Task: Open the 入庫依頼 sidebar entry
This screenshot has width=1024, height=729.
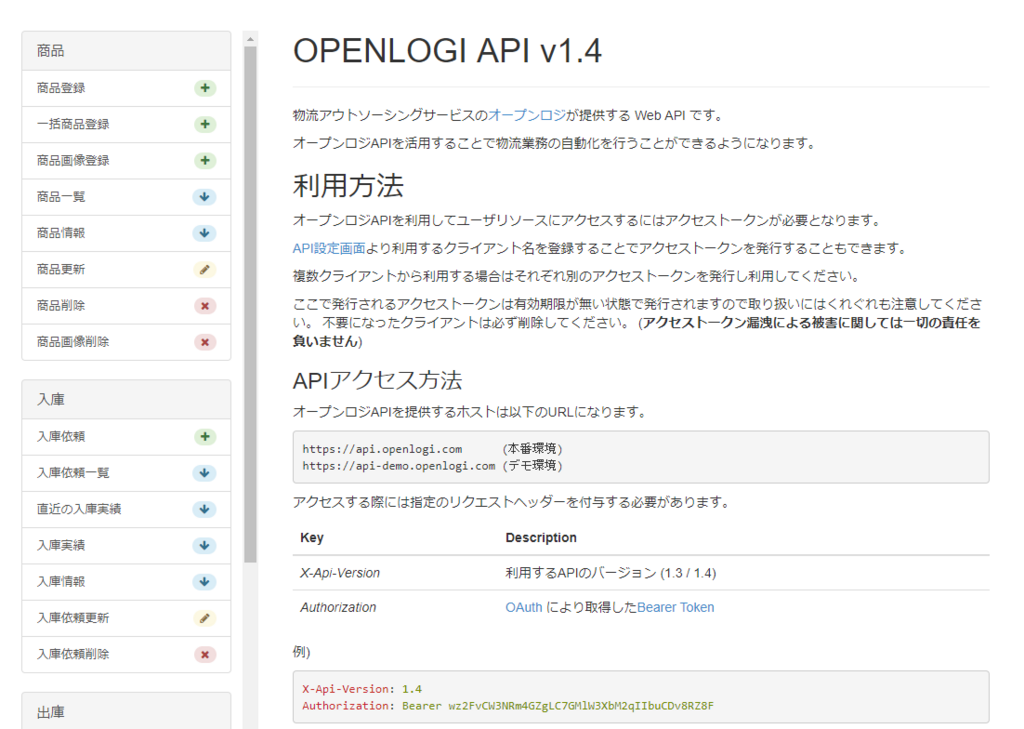Action: pos(126,436)
